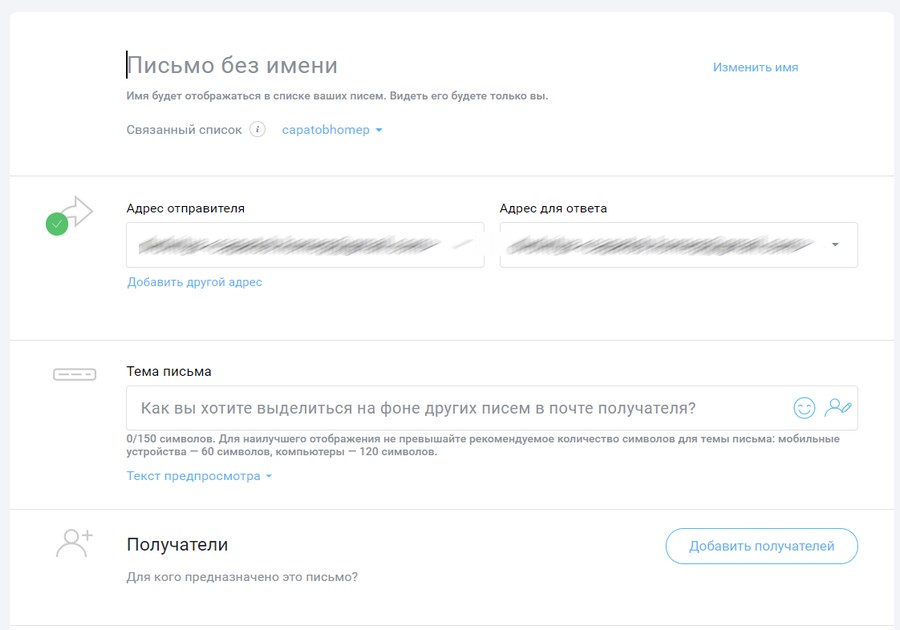Click the green checkmark sender status icon
Viewport: 900px width, 630px height.
57,225
